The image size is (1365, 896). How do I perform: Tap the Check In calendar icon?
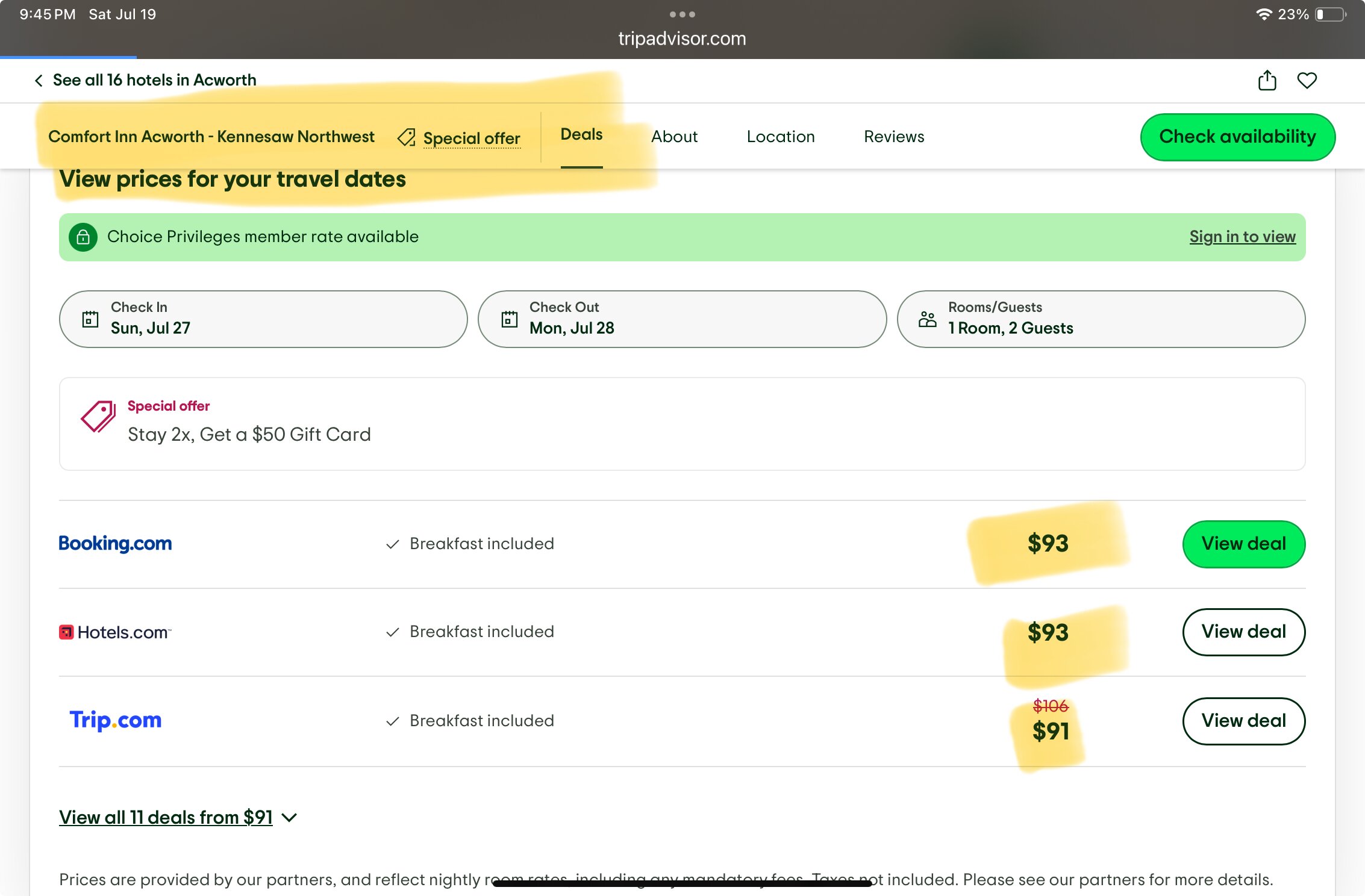click(x=90, y=319)
